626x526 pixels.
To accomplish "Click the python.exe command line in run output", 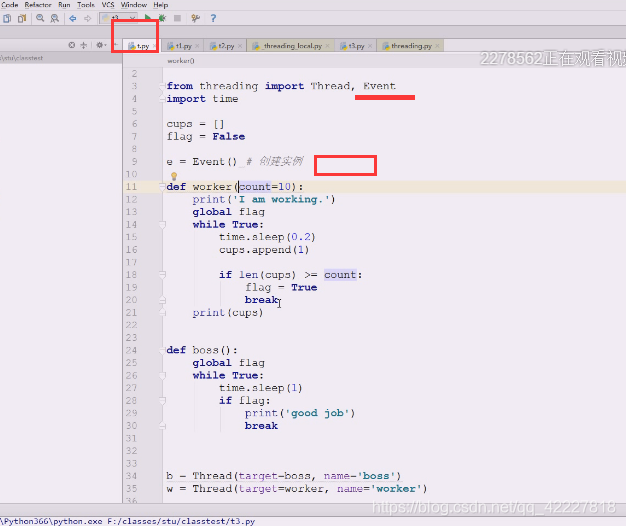I will 128,521.
